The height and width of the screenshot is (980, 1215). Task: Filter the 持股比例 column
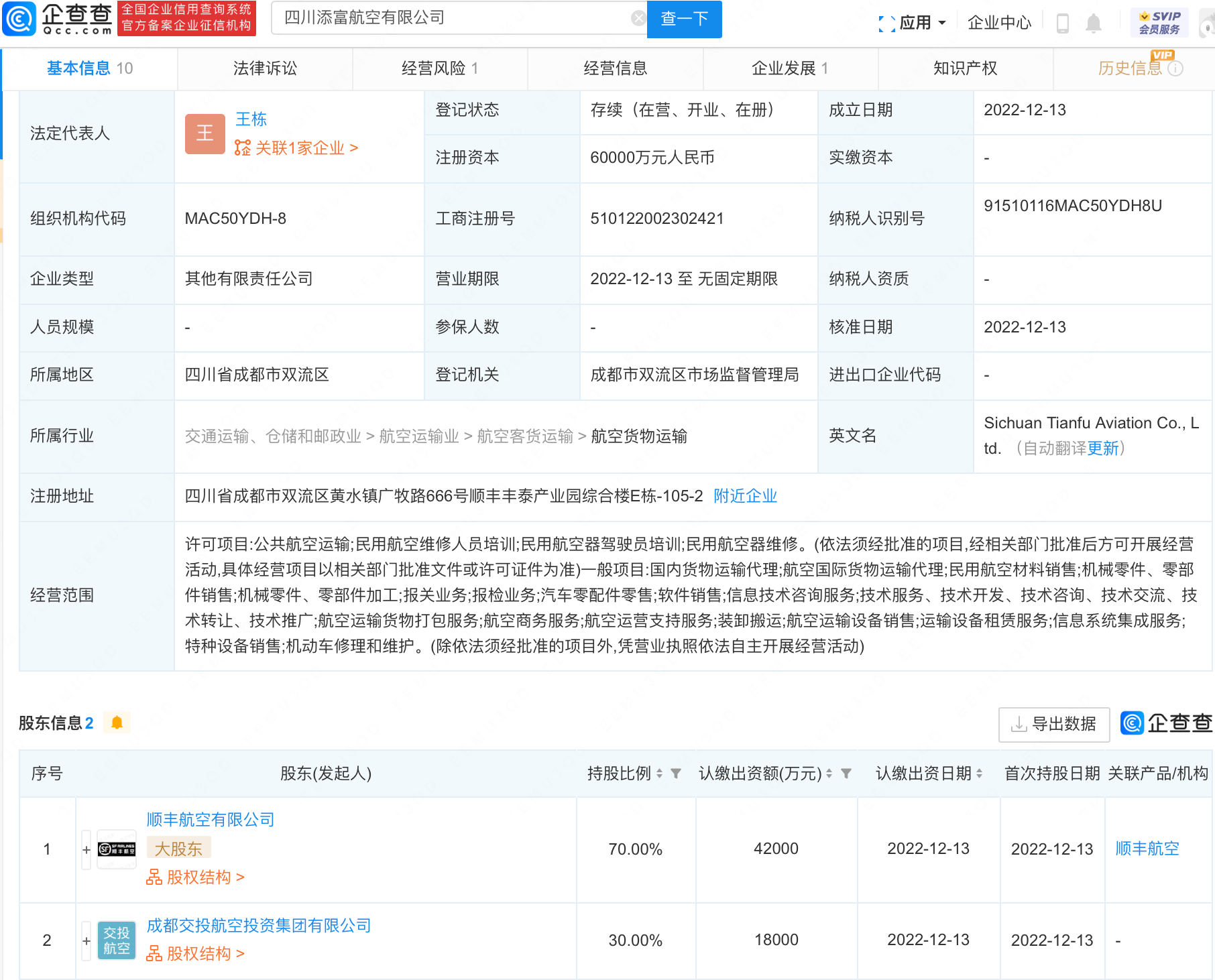click(x=676, y=774)
